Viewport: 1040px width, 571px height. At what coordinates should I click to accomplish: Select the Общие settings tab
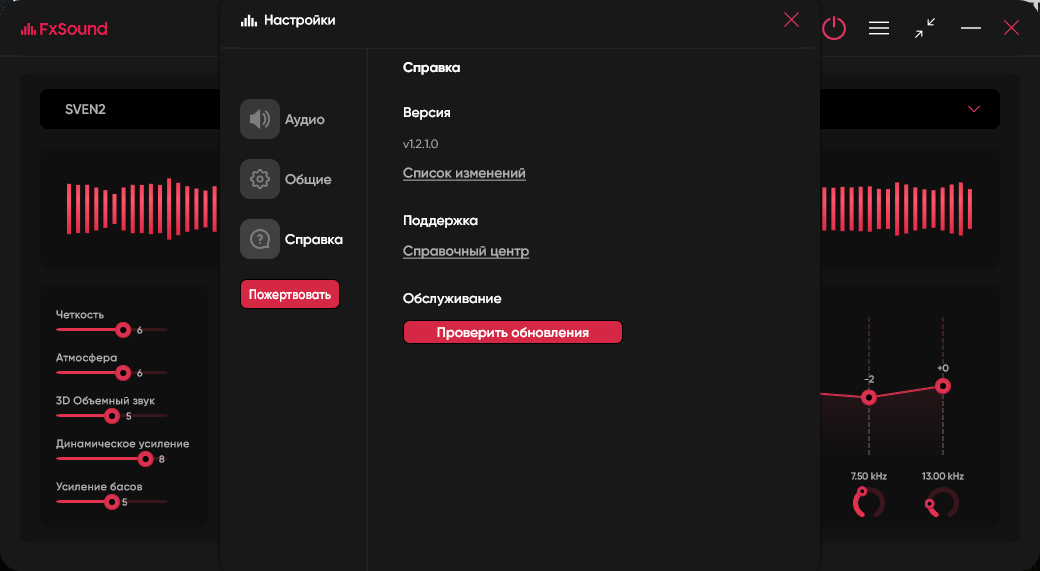click(x=308, y=179)
